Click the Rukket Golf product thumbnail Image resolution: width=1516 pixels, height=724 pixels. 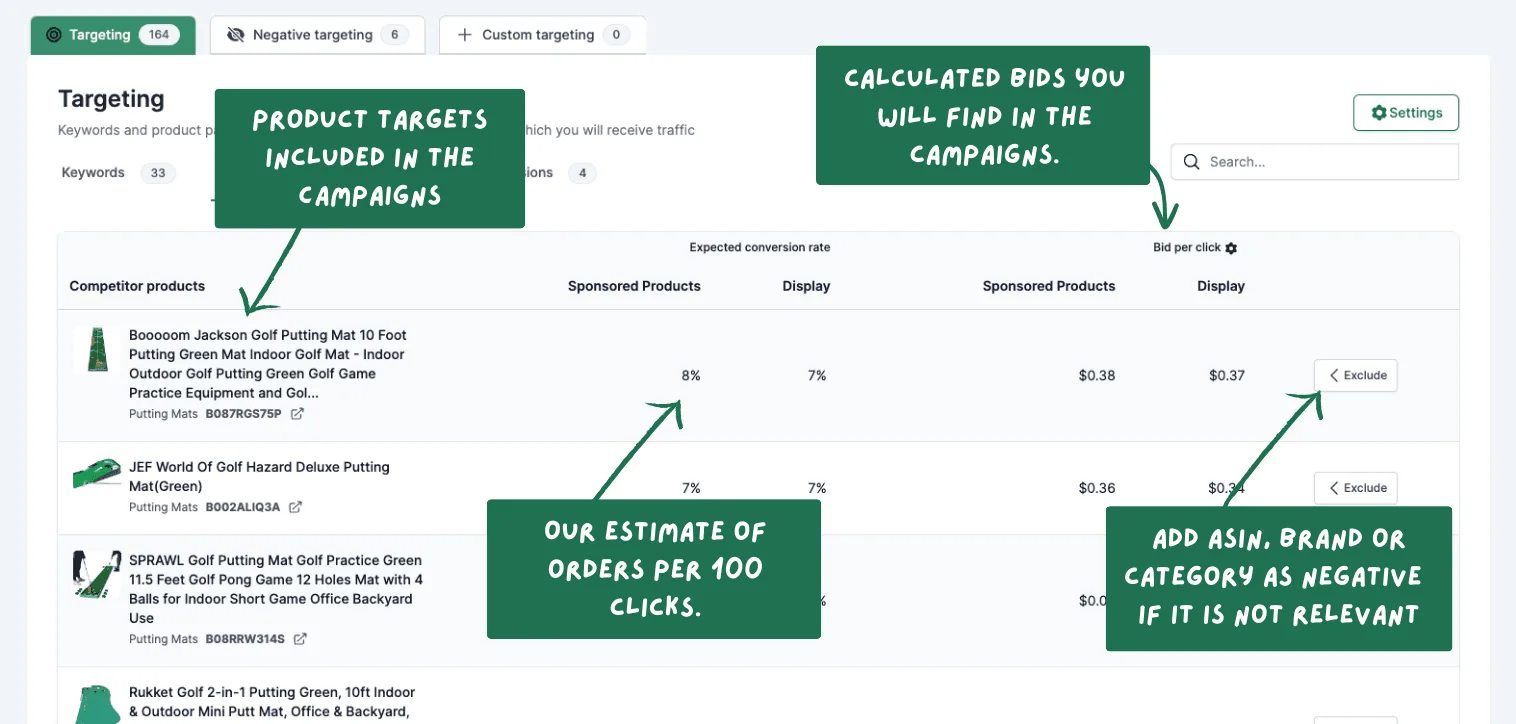tap(97, 704)
